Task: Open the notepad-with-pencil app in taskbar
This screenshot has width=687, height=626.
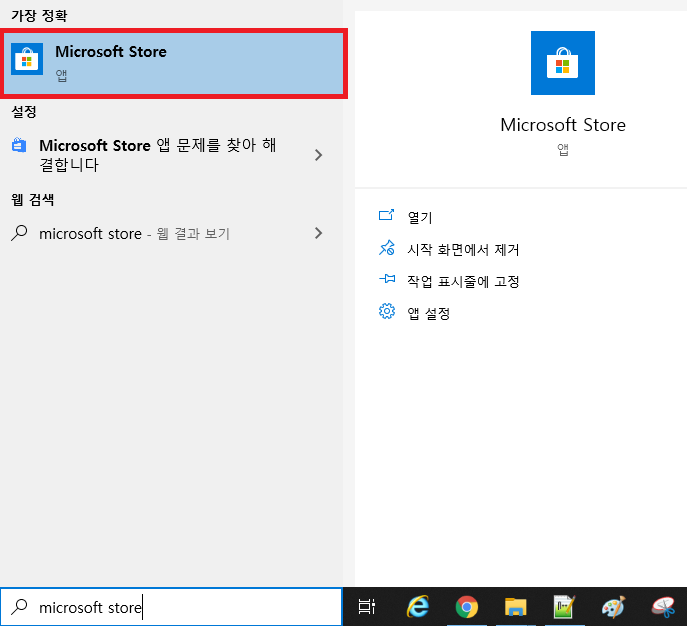Action: pyautogui.click(x=564, y=607)
